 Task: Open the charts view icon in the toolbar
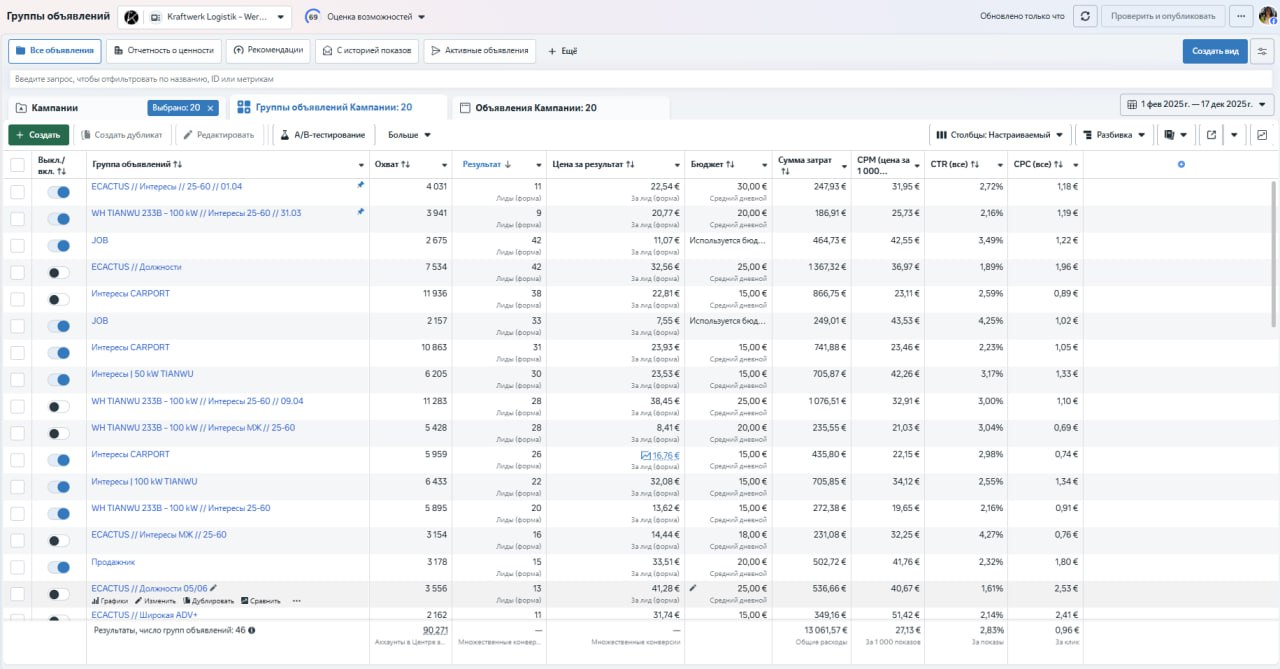1262,135
